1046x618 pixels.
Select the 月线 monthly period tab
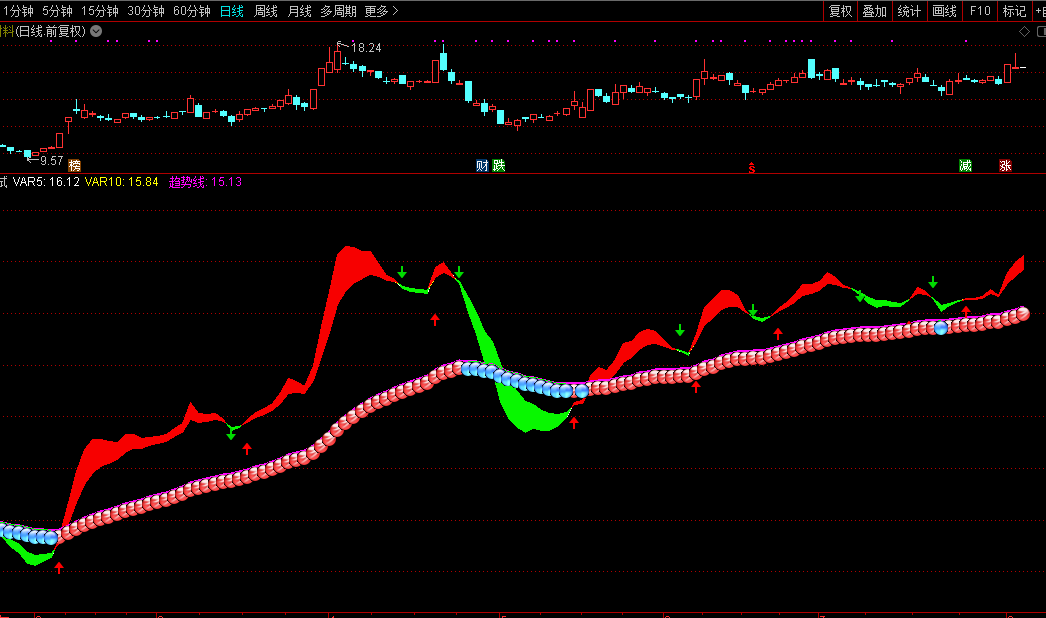(x=299, y=11)
